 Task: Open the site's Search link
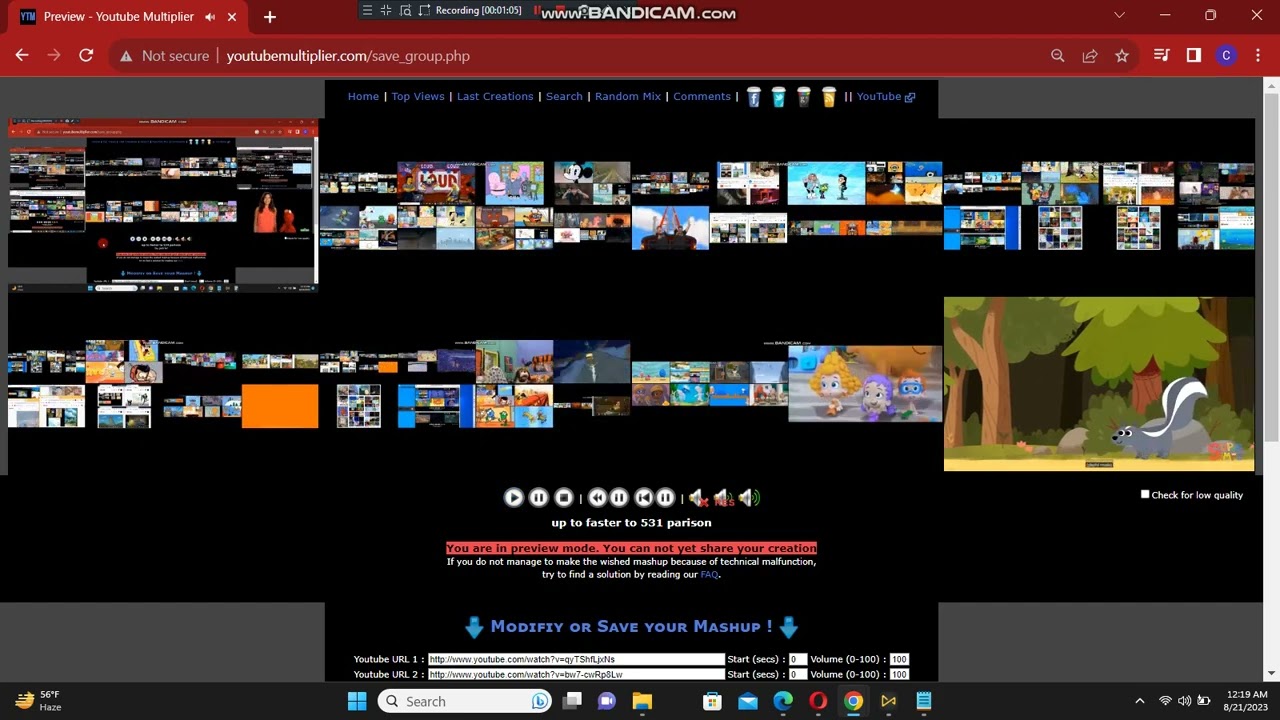click(x=564, y=97)
